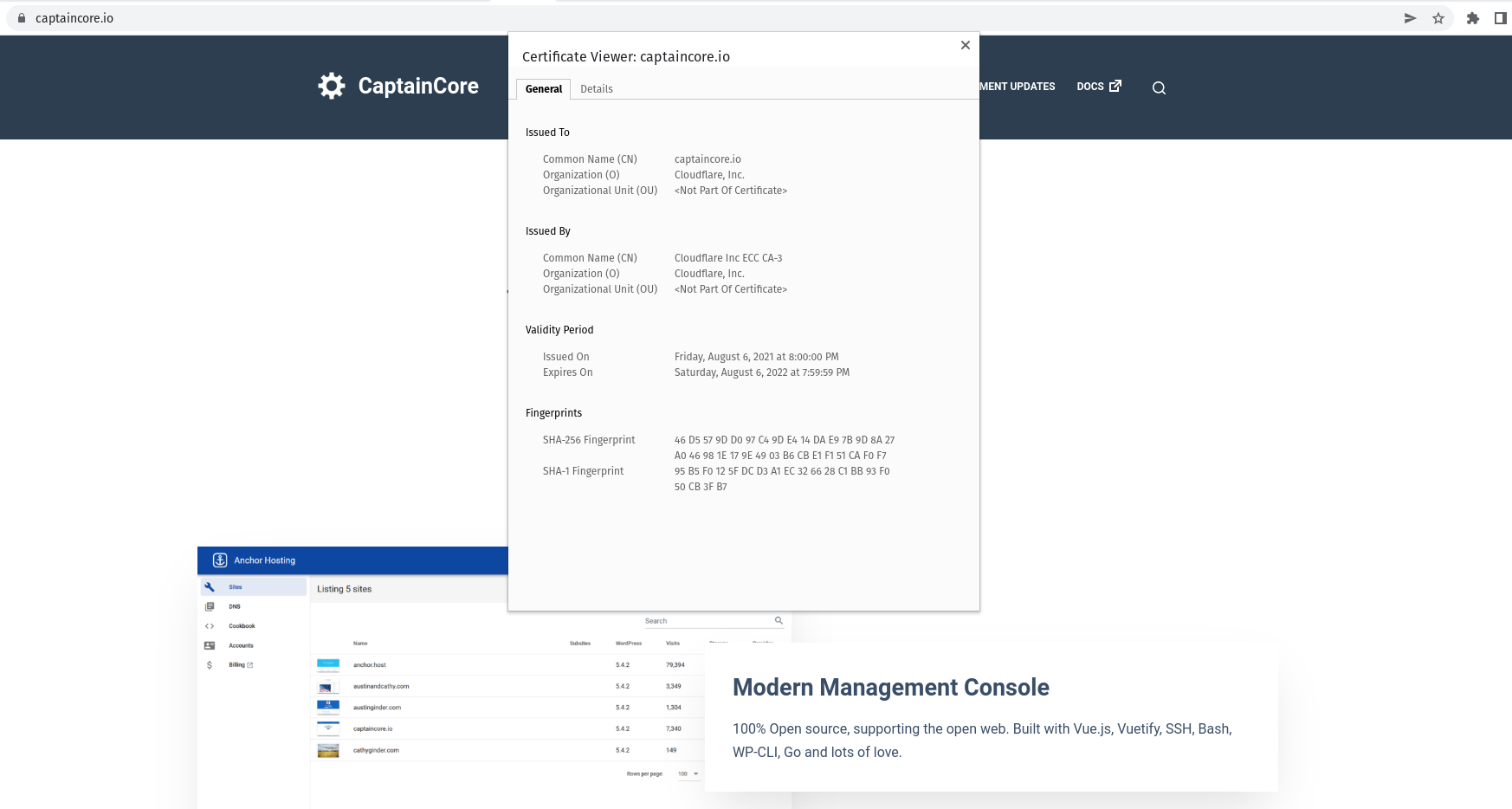Open the Extensions puzzle icon

click(1473, 18)
